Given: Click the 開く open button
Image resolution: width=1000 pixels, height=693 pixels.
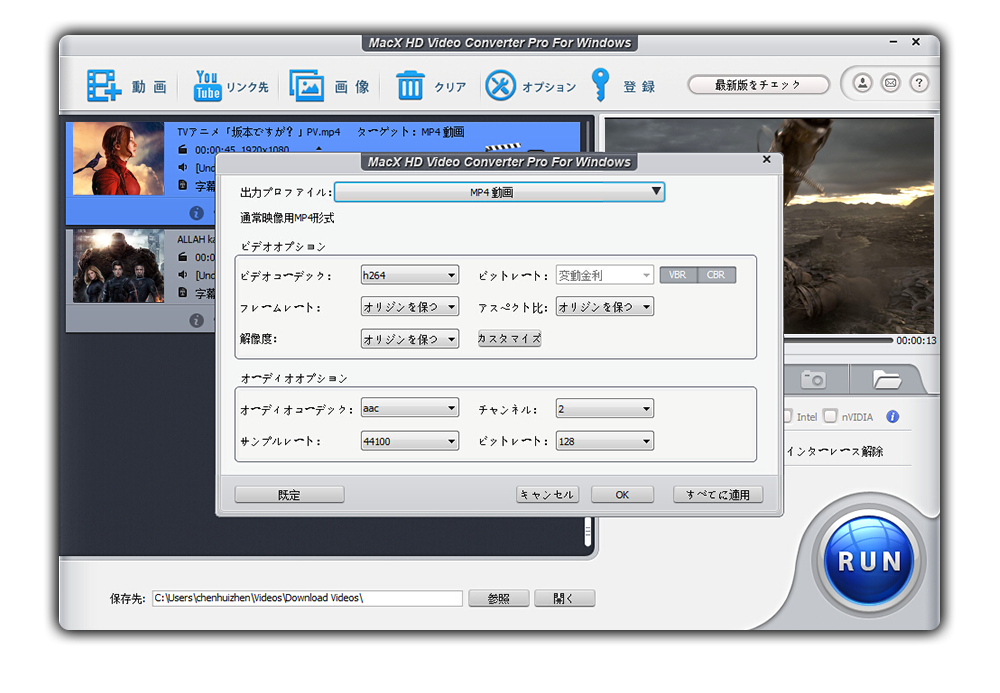Looking at the screenshot, I should click(564, 599).
